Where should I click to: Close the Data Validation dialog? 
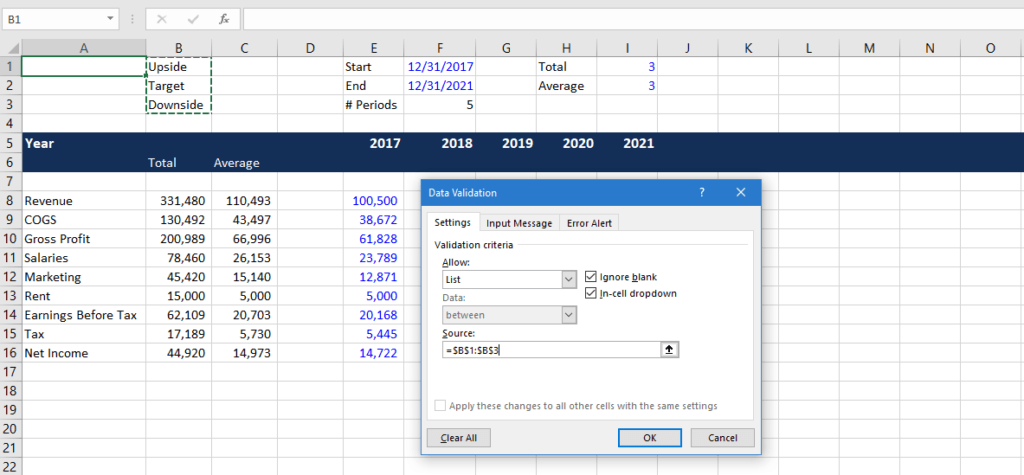(741, 192)
